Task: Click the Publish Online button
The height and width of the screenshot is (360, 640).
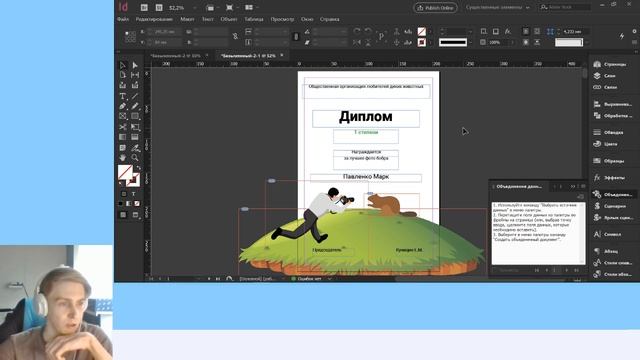Action: [x=435, y=8]
